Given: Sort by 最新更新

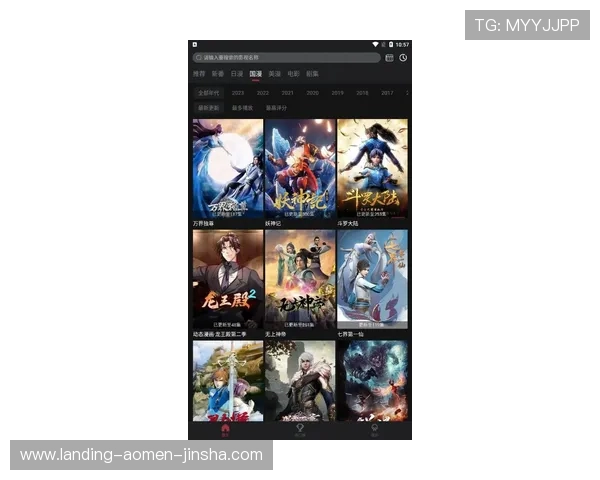Looking at the screenshot, I should (208, 107).
